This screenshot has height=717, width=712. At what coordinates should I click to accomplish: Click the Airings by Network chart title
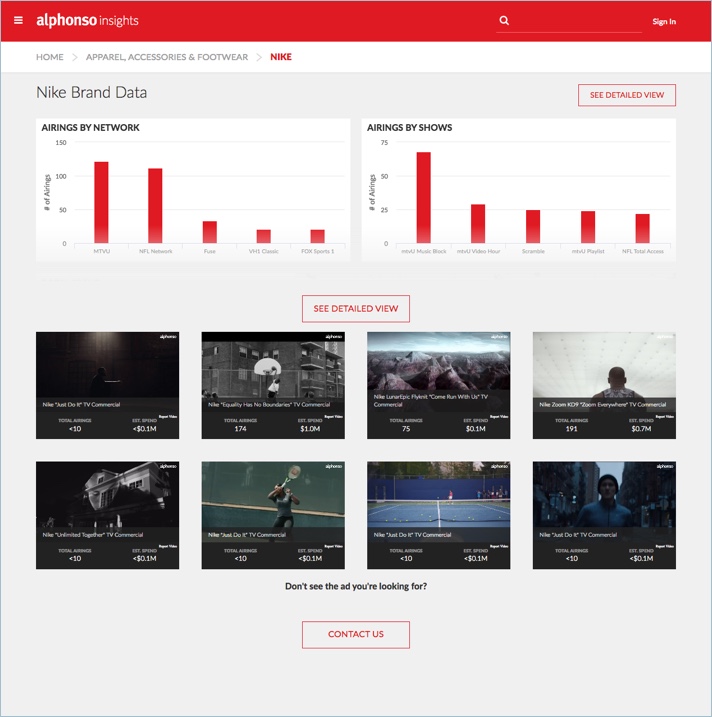[x=91, y=128]
